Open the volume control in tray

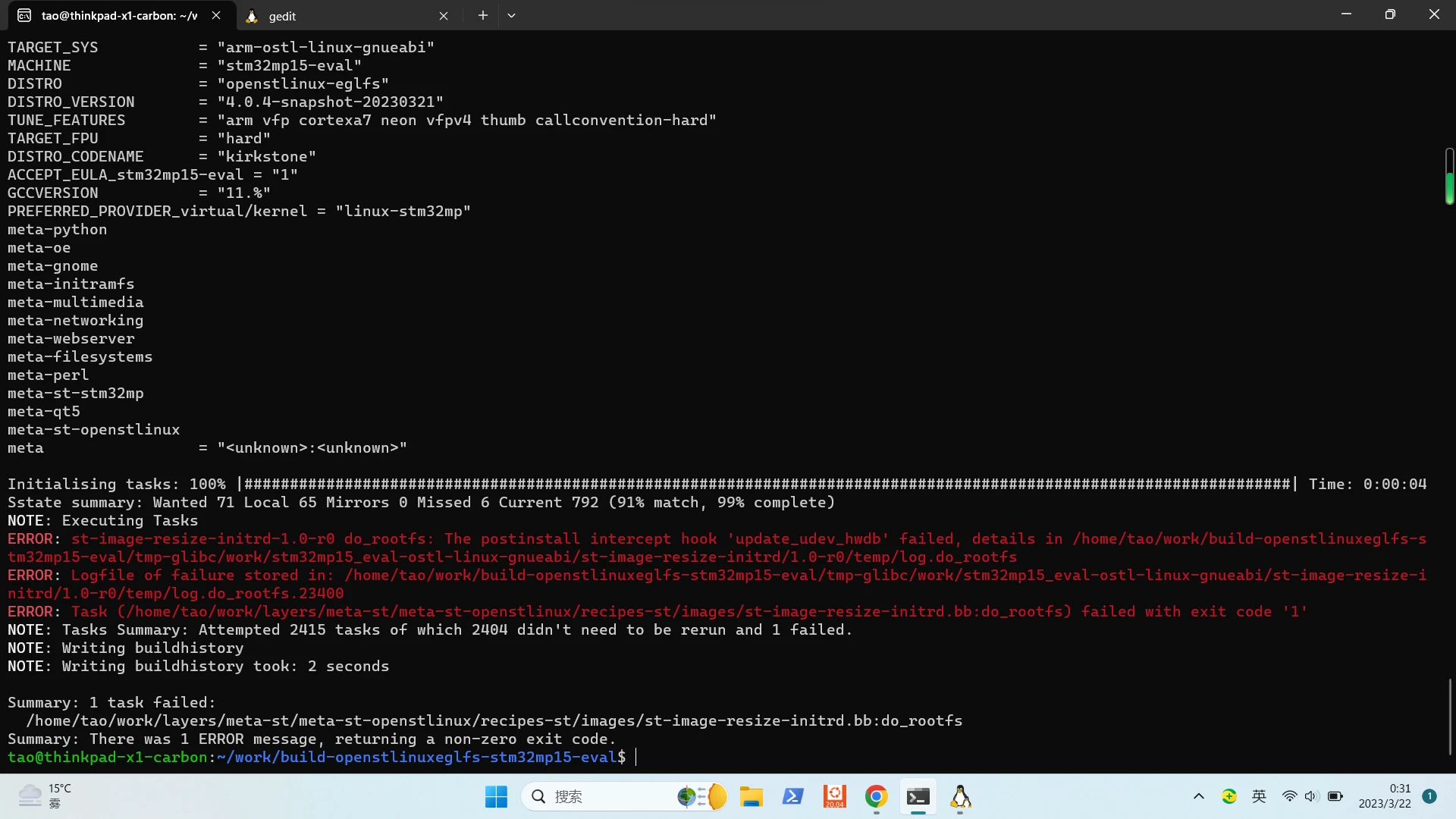coord(1311,796)
